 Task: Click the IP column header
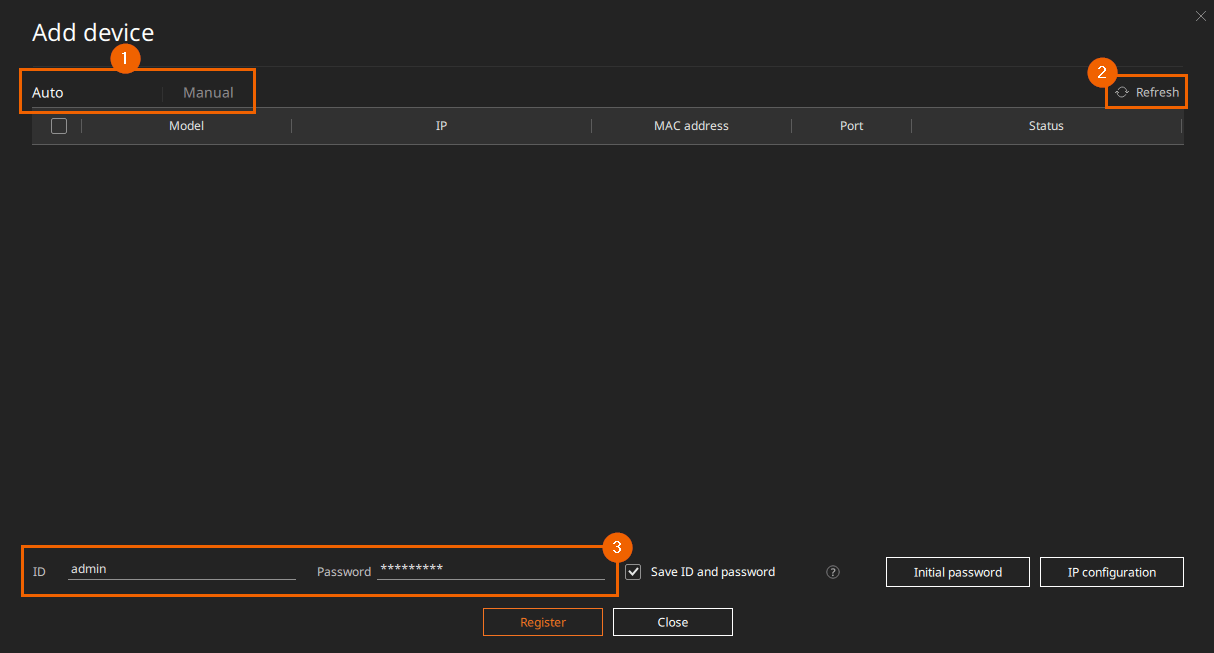click(x=441, y=125)
